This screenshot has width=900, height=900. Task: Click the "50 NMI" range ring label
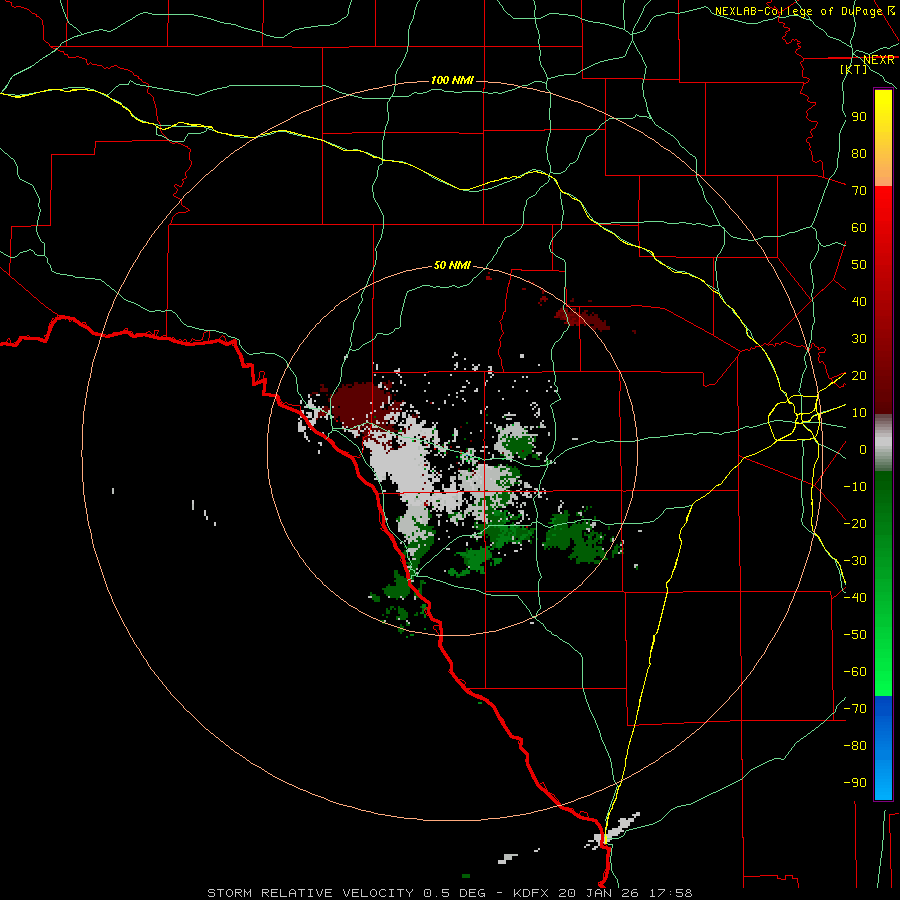(452, 265)
